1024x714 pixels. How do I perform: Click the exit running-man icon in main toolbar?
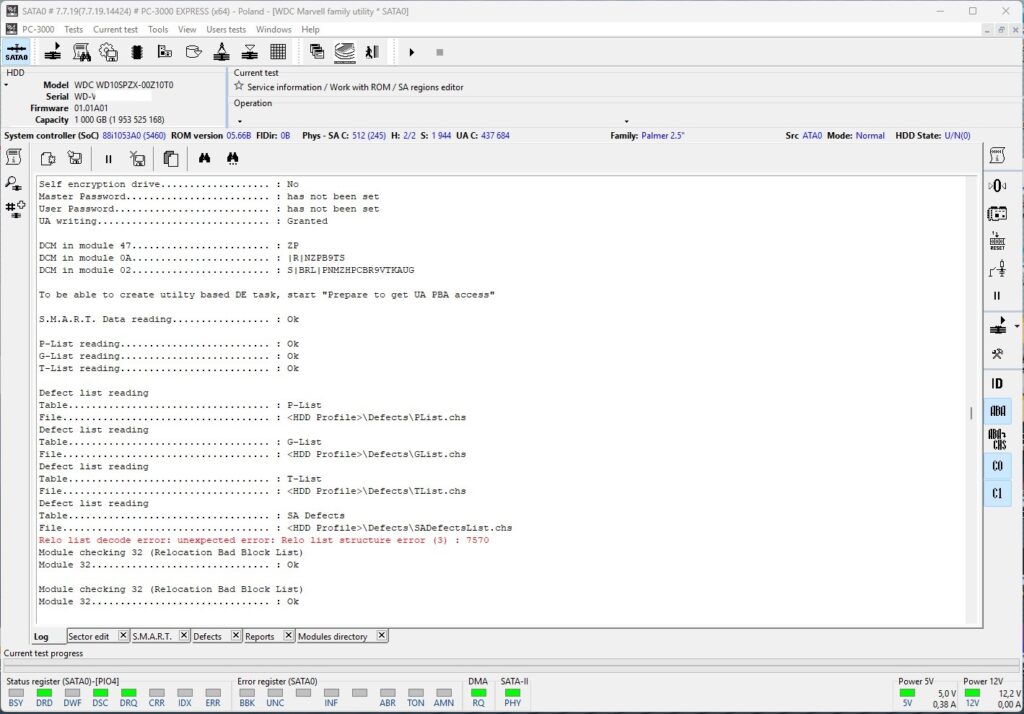372,52
